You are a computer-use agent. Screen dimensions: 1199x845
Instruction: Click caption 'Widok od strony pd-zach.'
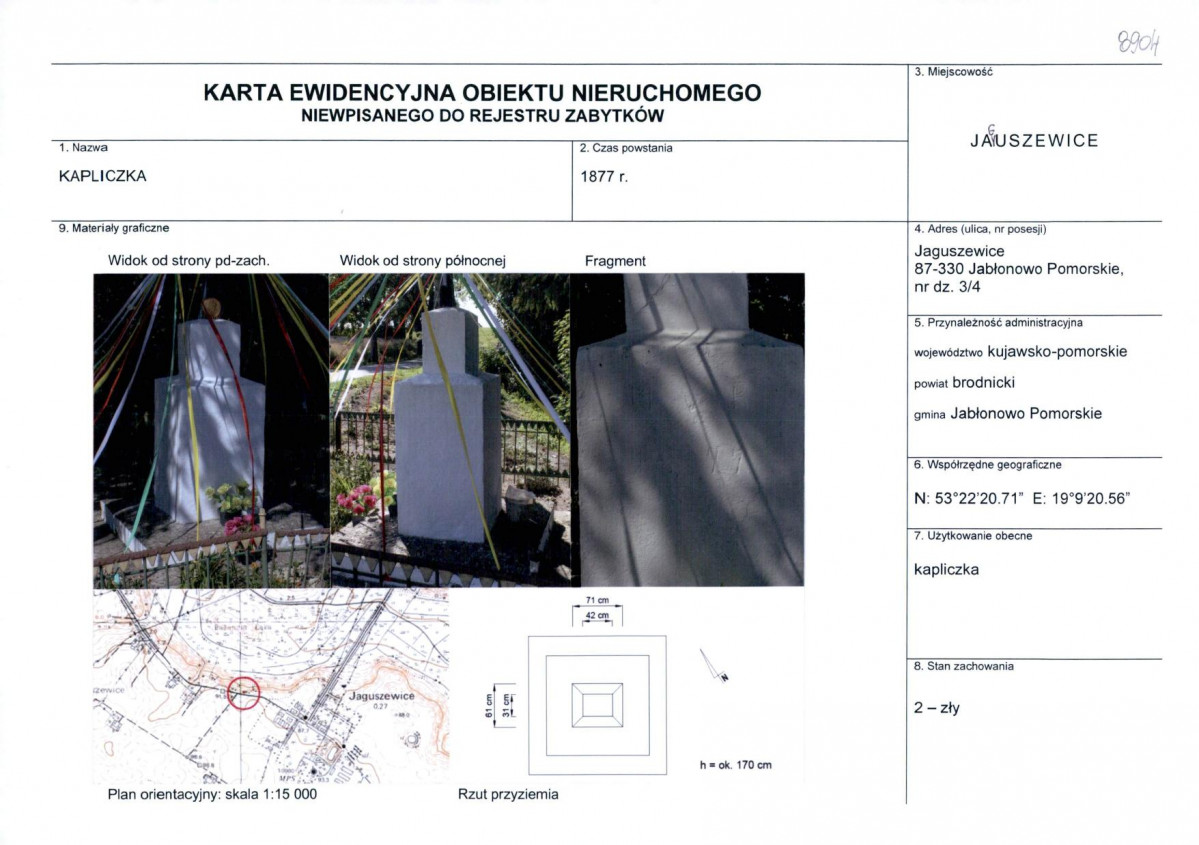(x=189, y=261)
